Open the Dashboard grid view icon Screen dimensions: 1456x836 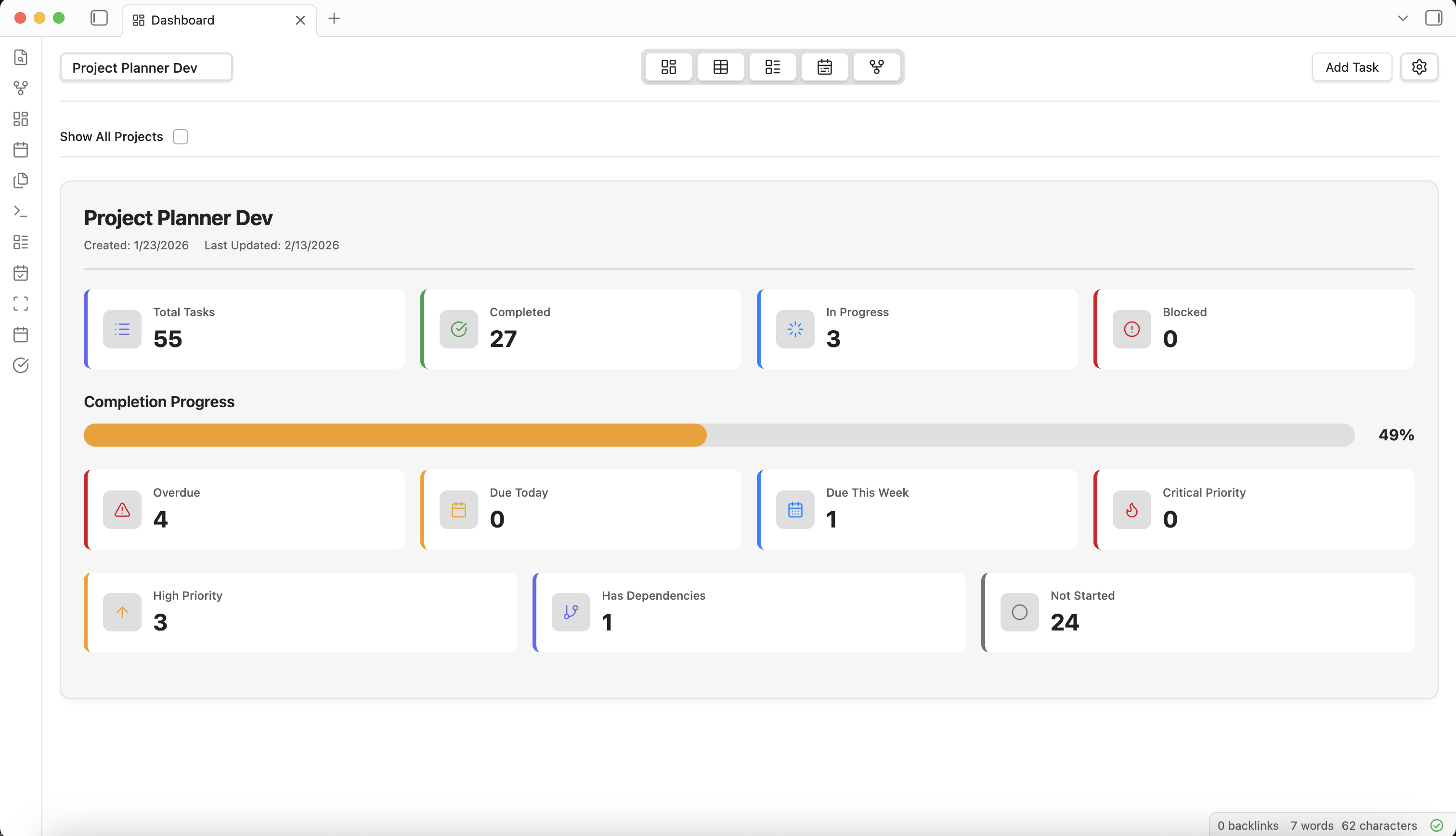click(668, 66)
